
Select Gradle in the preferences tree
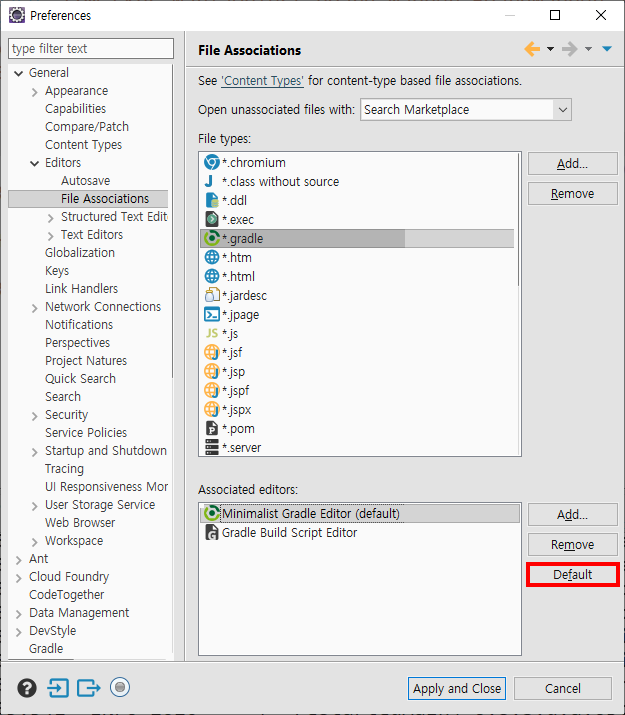pyautogui.click(x=46, y=648)
